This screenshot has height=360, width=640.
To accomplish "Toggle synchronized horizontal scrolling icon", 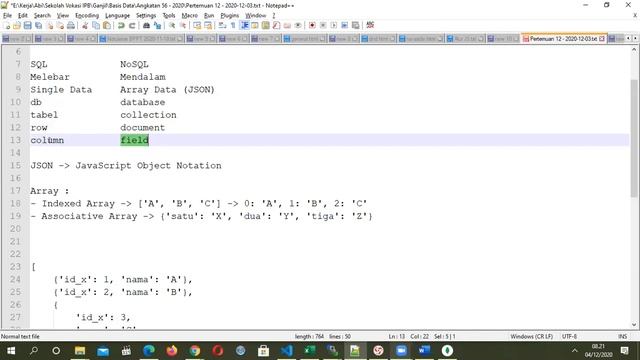I will [x=208, y=25].
